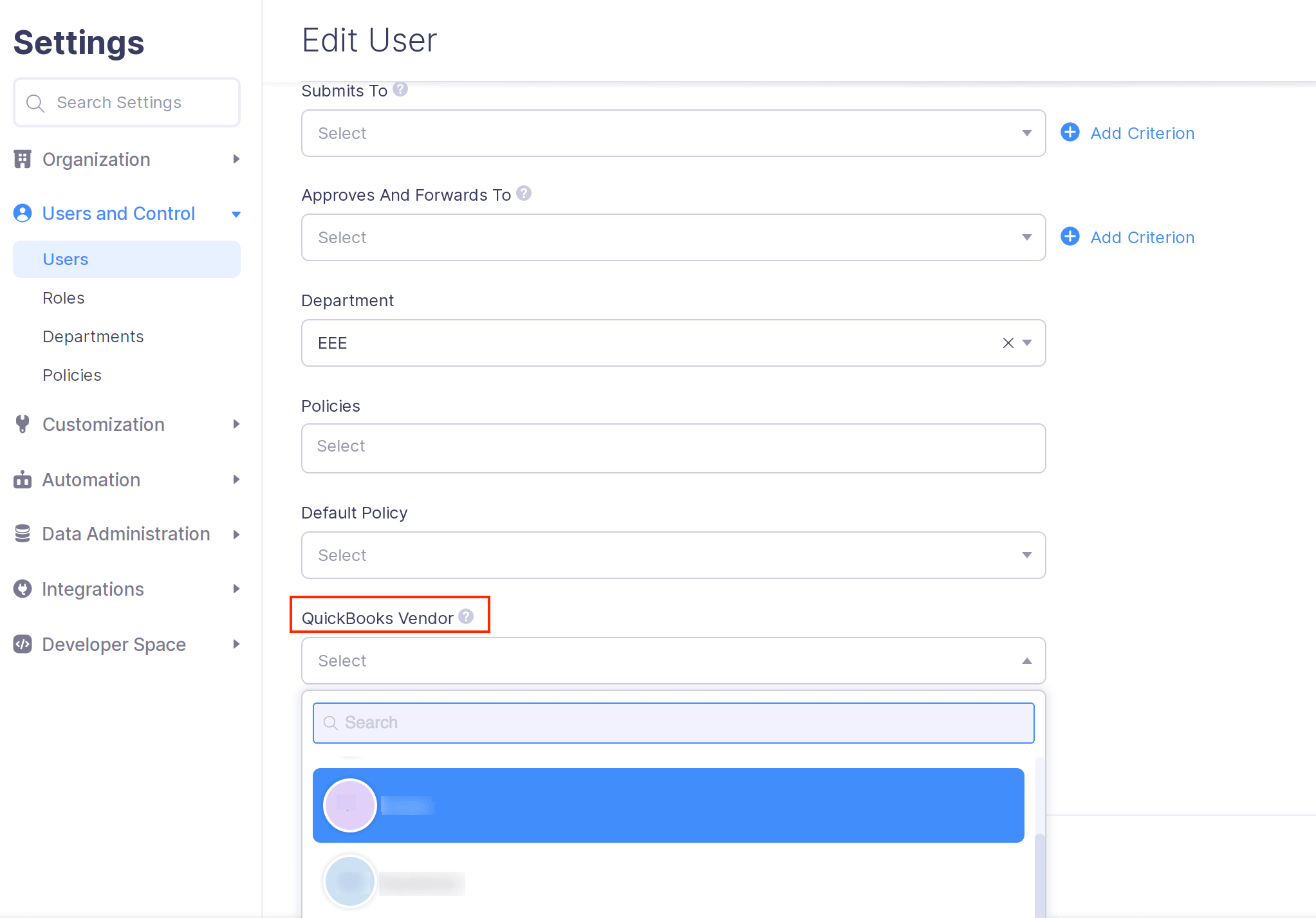1316x918 pixels.
Task: Click the Organization building icon in sidebar
Action: 23,159
